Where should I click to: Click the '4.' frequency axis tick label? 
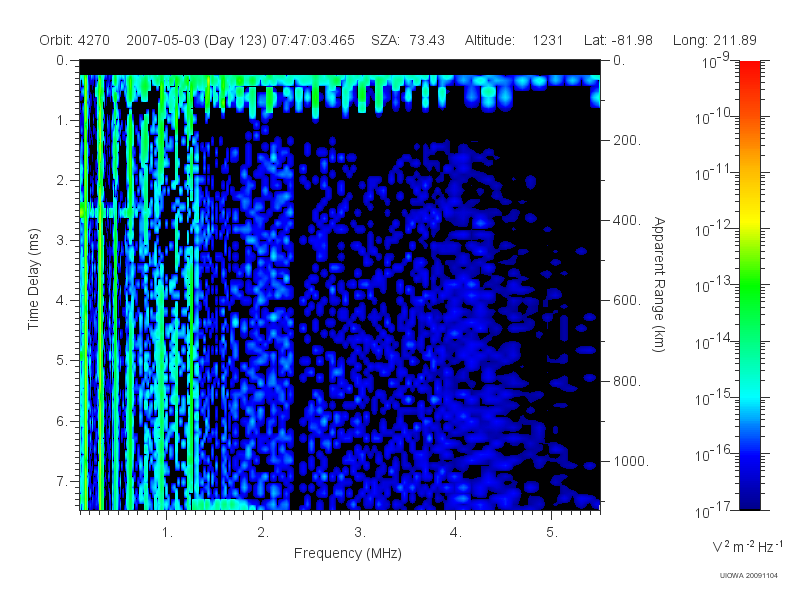click(456, 533)
